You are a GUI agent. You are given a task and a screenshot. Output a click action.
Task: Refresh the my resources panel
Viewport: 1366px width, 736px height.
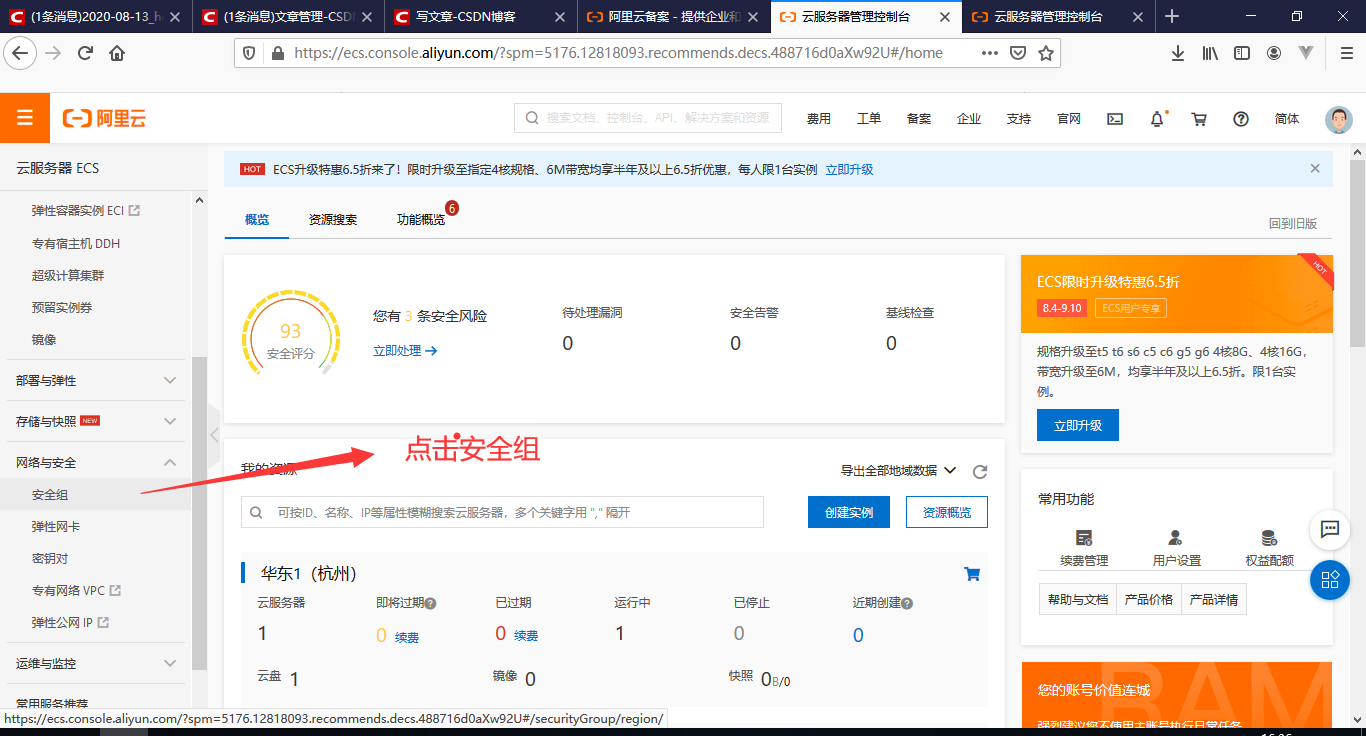[x=980, y=471]
